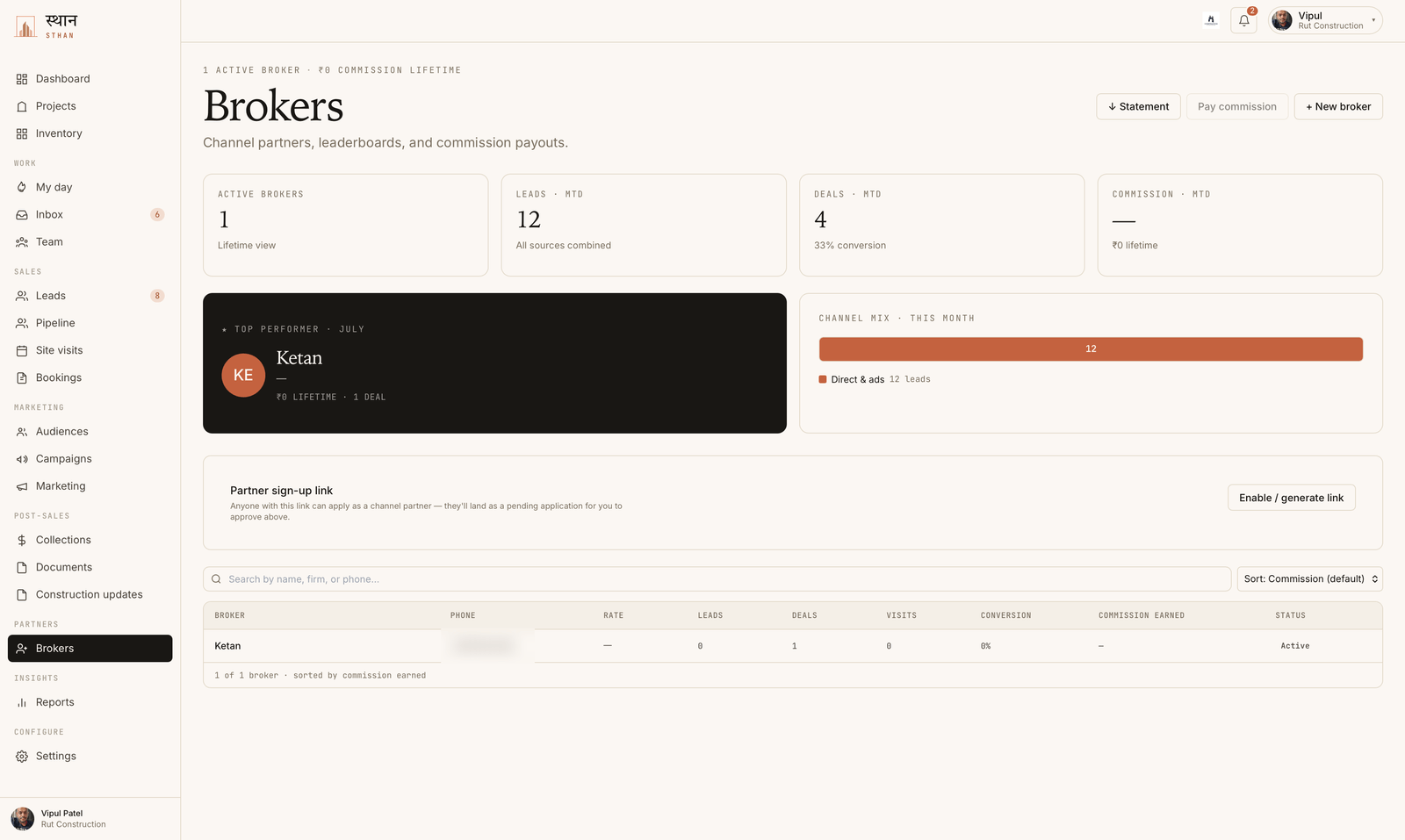Click the Visits column header

901,615
